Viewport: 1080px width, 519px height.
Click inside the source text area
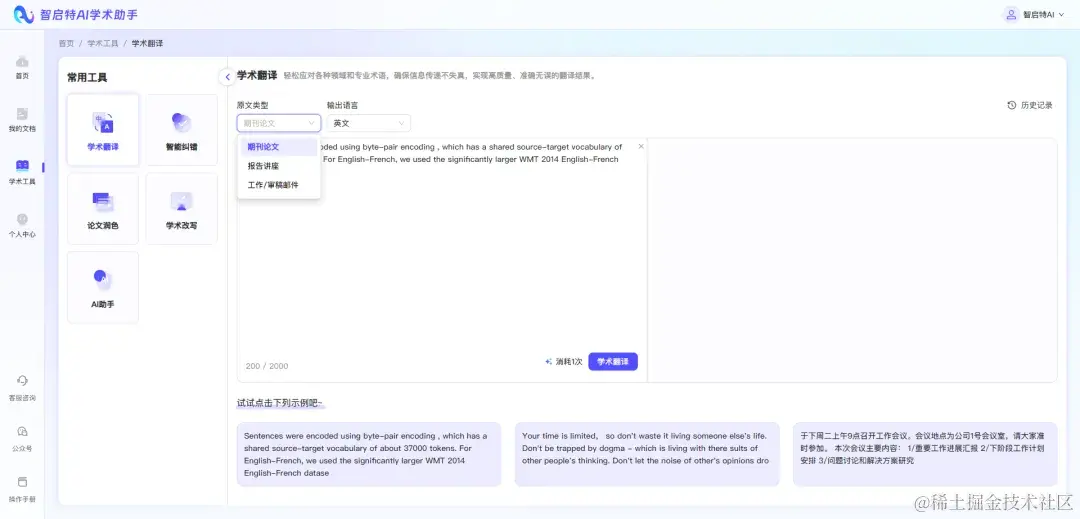click(x=442, y=262)
